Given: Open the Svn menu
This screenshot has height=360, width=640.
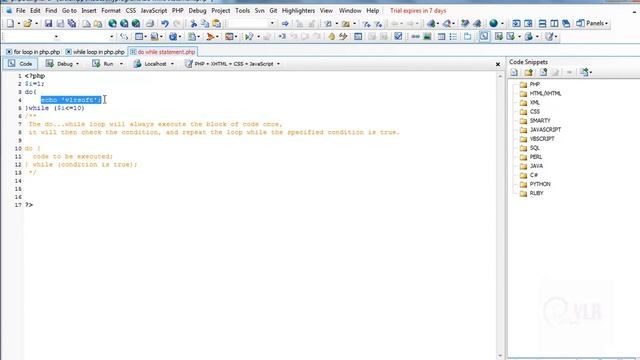Looking at the screenshot, I should [260, 11].
